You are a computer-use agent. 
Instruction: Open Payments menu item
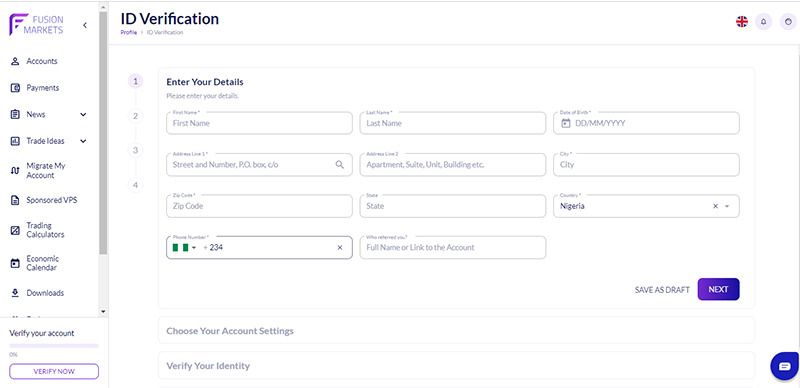pos(43,88)
